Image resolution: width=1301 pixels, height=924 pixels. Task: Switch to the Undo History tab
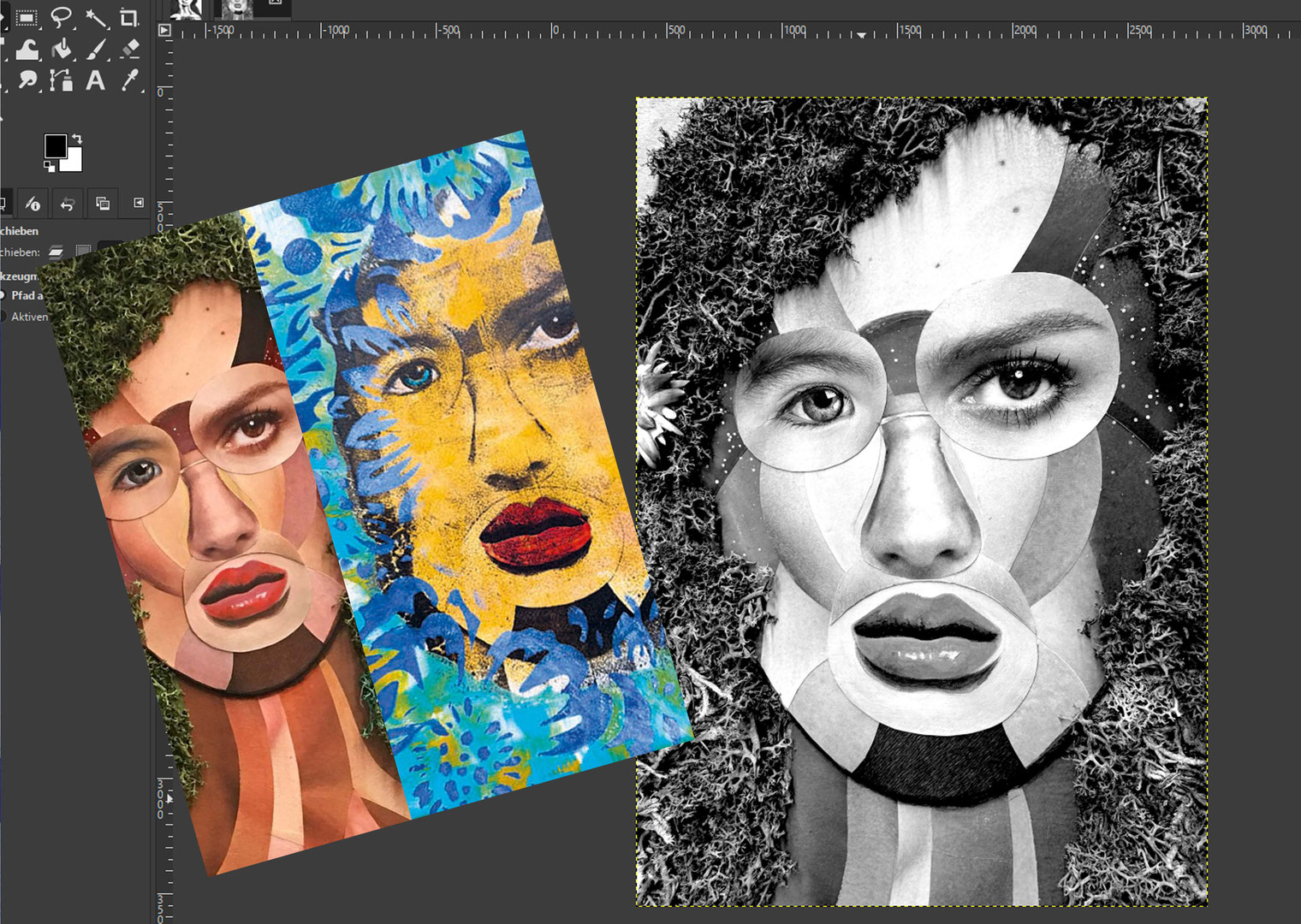point(68,204)
